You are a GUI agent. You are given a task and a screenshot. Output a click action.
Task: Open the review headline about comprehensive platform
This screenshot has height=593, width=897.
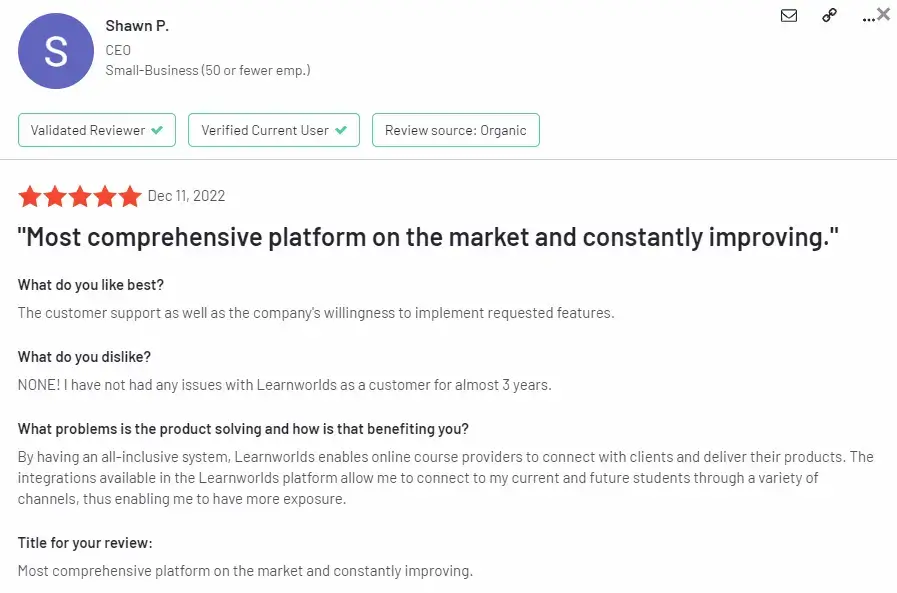pos(428,237)
